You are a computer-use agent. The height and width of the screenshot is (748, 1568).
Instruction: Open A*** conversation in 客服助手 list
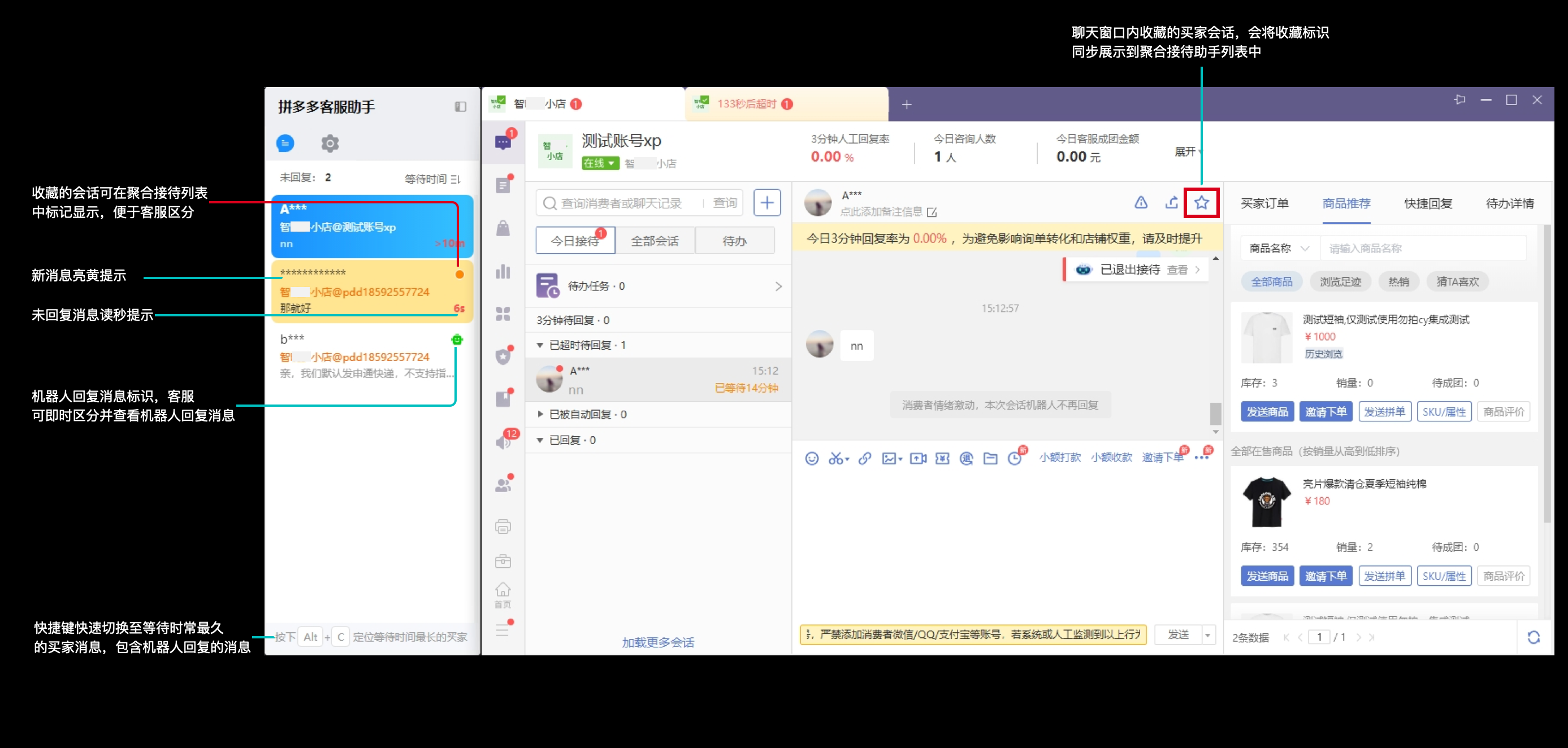(x=372, y=226)
